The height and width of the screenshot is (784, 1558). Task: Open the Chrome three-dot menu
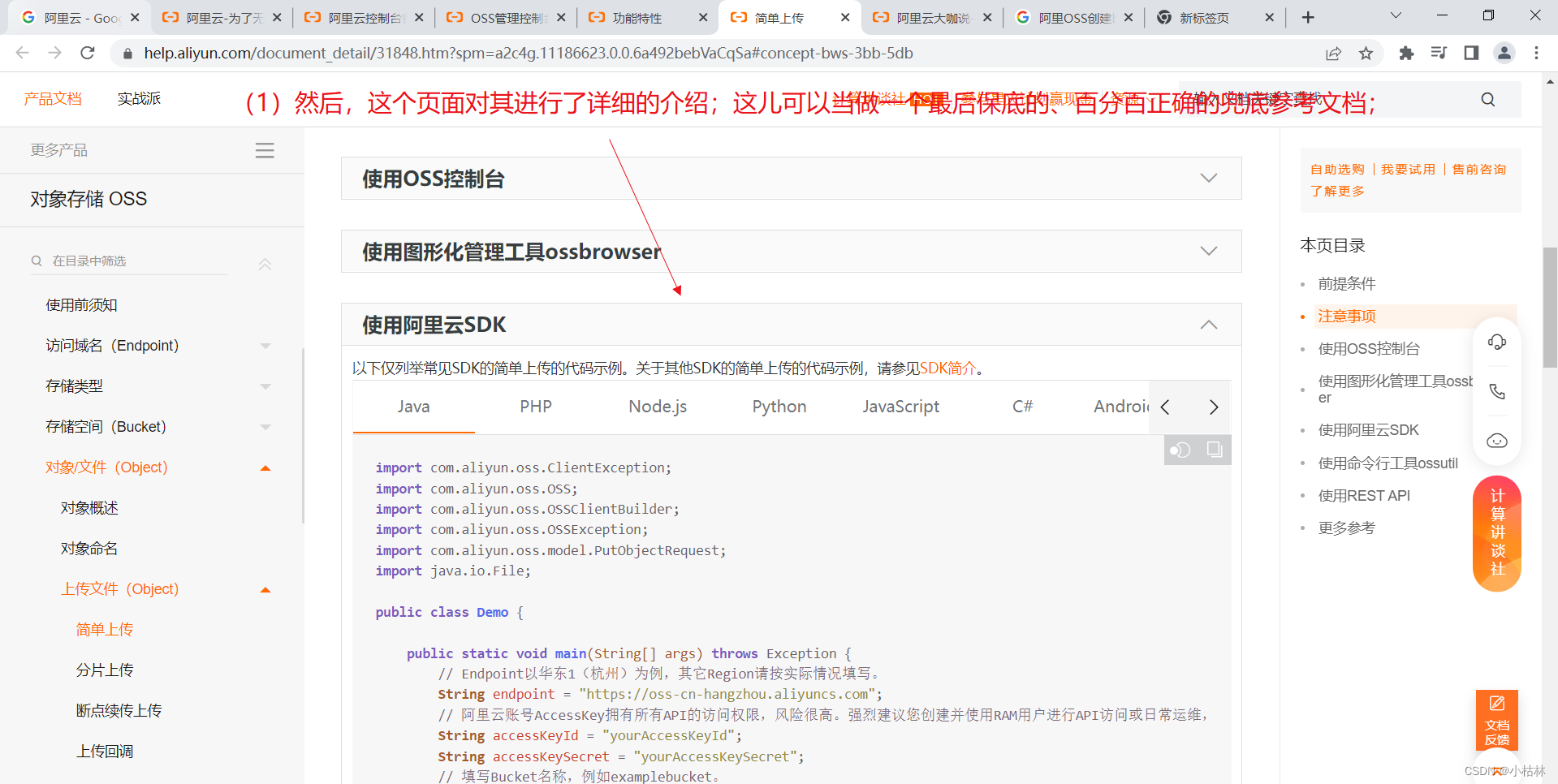tap(1536, 53)
